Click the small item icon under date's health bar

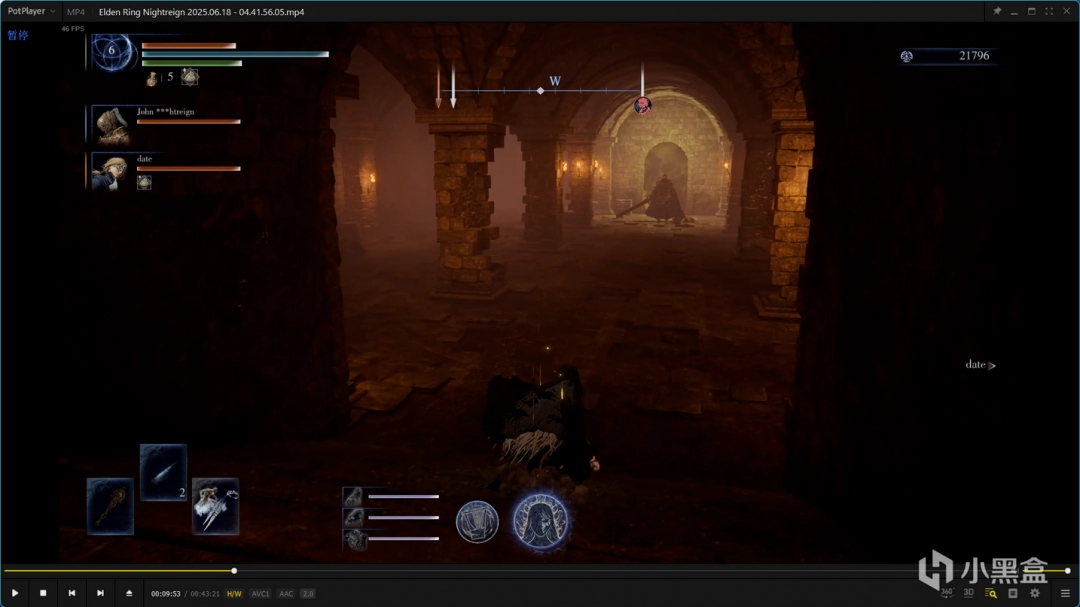click(144, 183)
